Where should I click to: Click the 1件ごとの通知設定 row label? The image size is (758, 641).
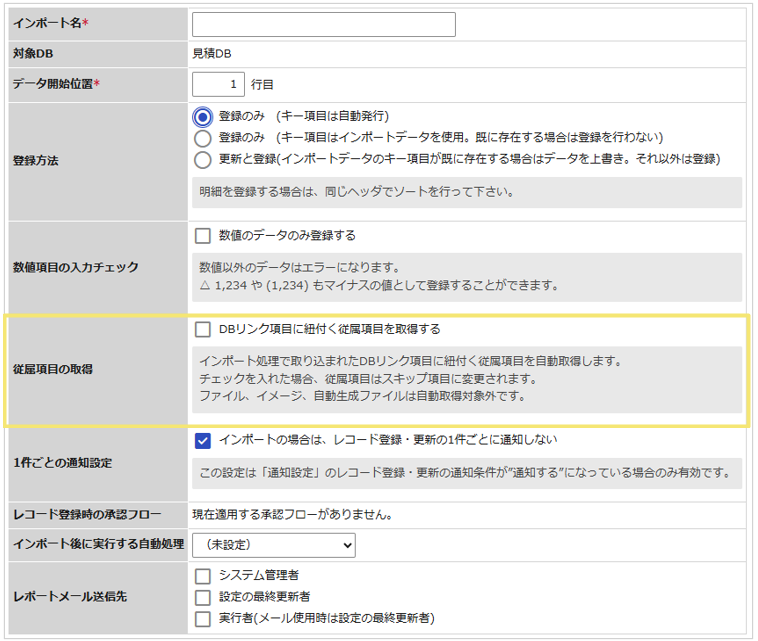(x=62, y=463)
